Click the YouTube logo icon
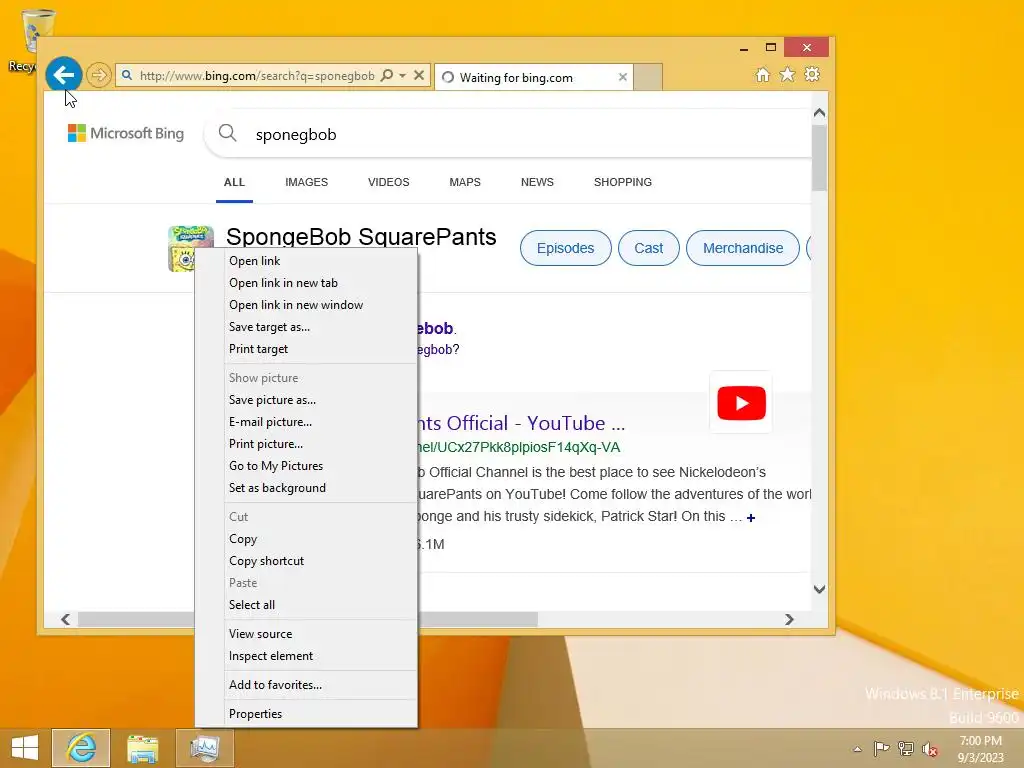 (741, 403)
